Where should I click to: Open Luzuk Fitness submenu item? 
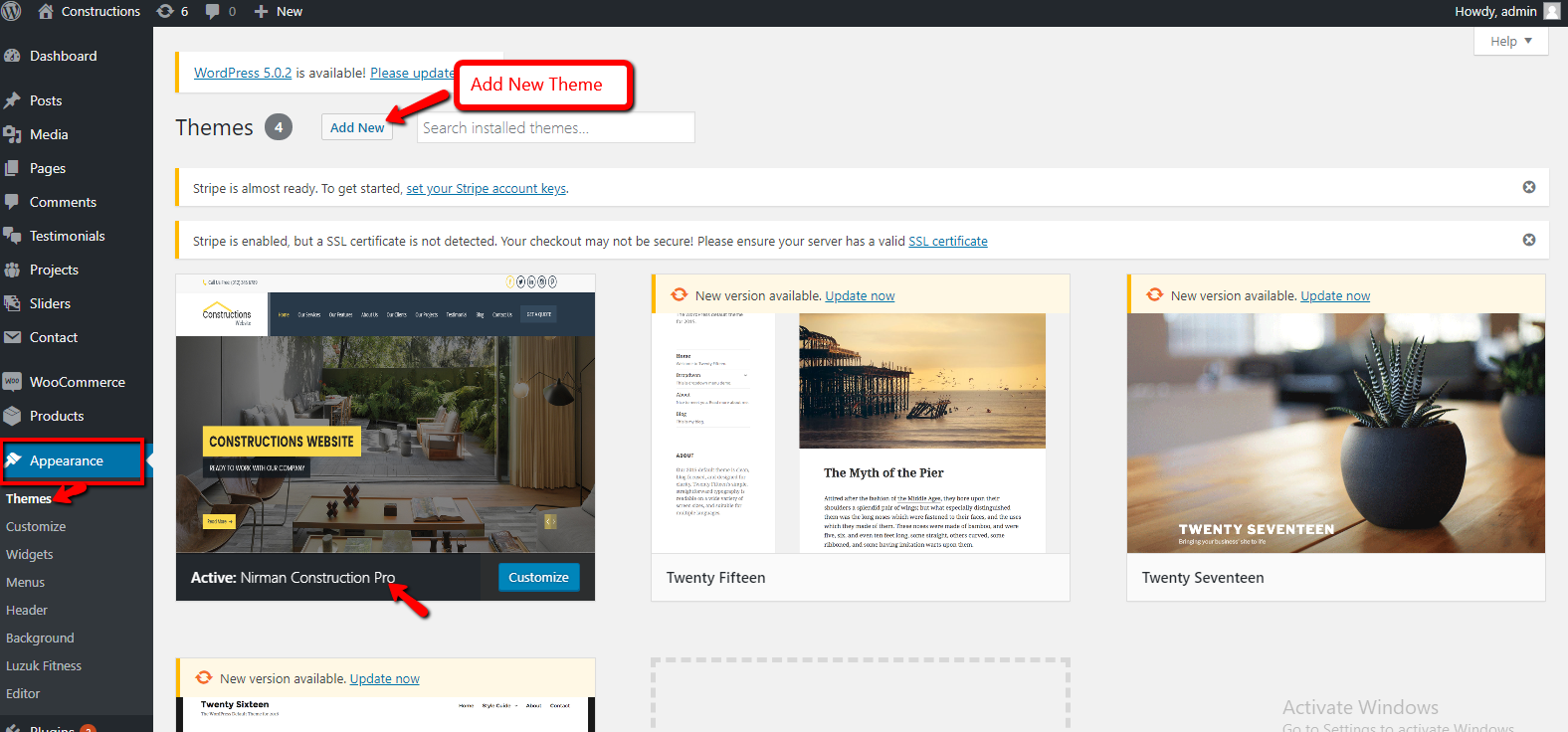tap(44, 665)
